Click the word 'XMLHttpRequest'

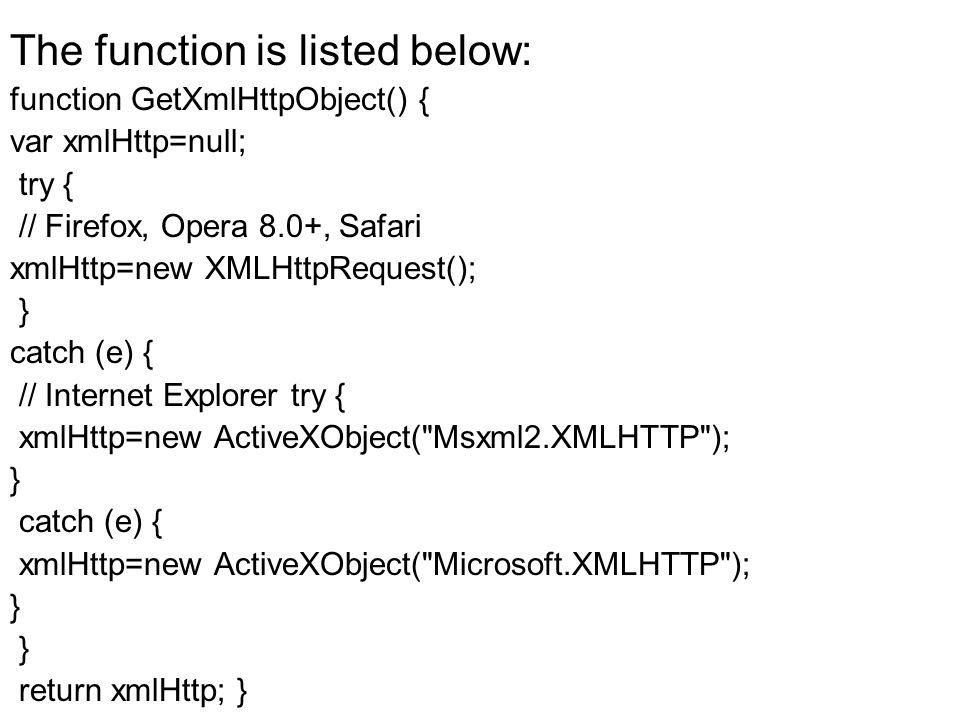pos(325,269)
